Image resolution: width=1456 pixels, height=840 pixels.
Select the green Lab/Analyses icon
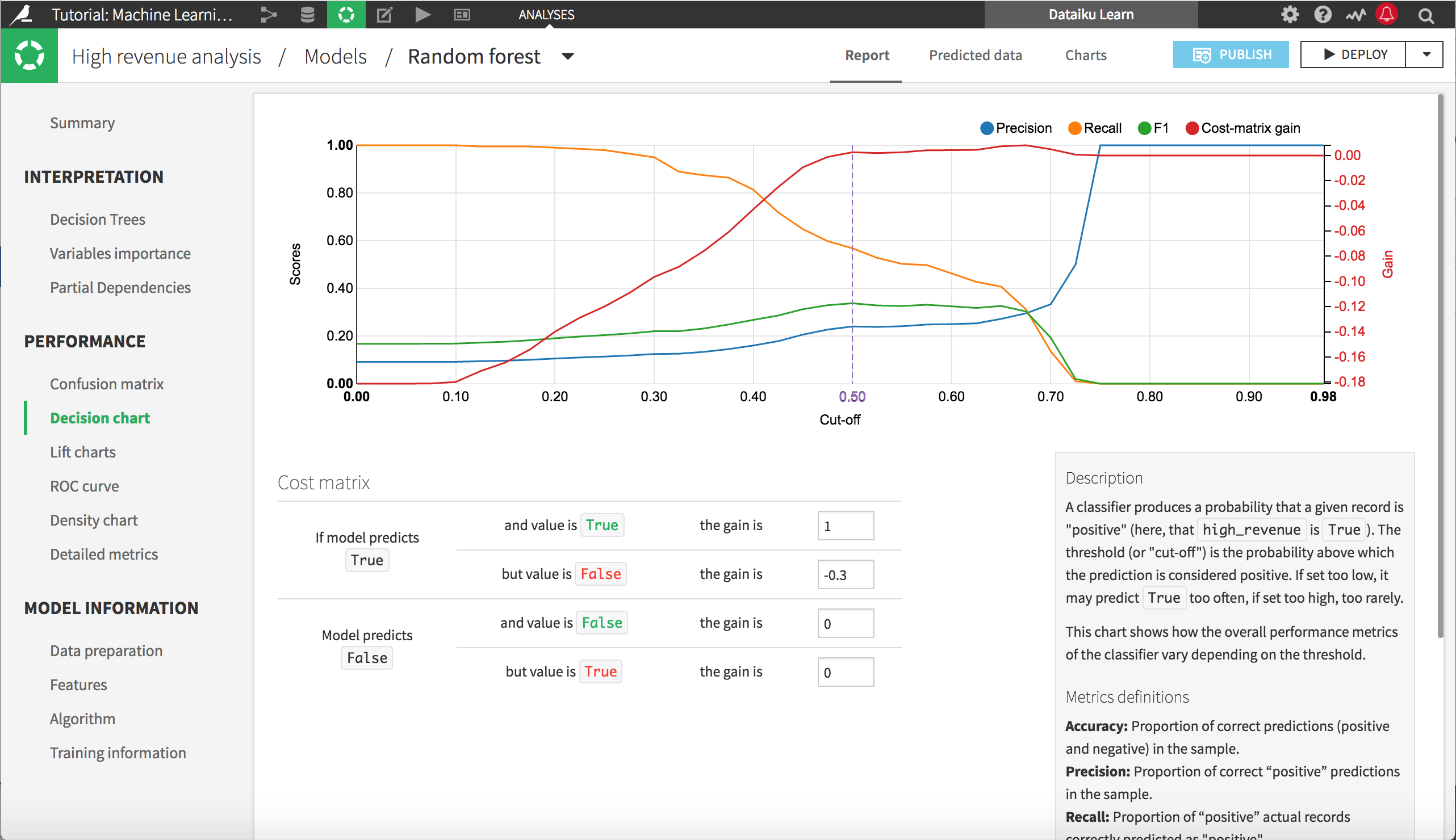pyautogui.click(x=346, y=14)
